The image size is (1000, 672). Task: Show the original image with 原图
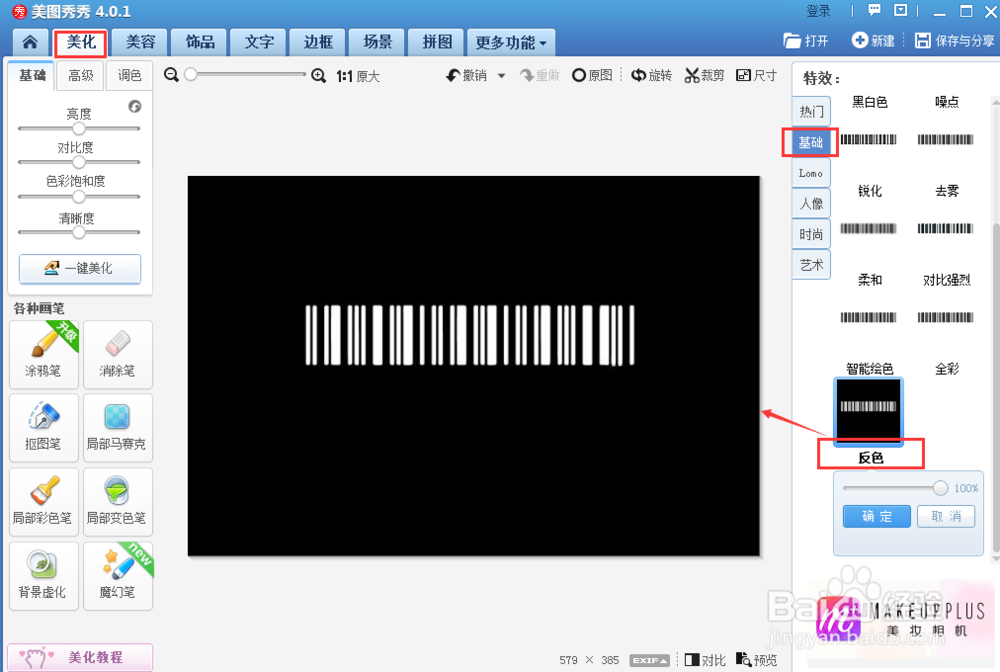click(x=592, y=75)
